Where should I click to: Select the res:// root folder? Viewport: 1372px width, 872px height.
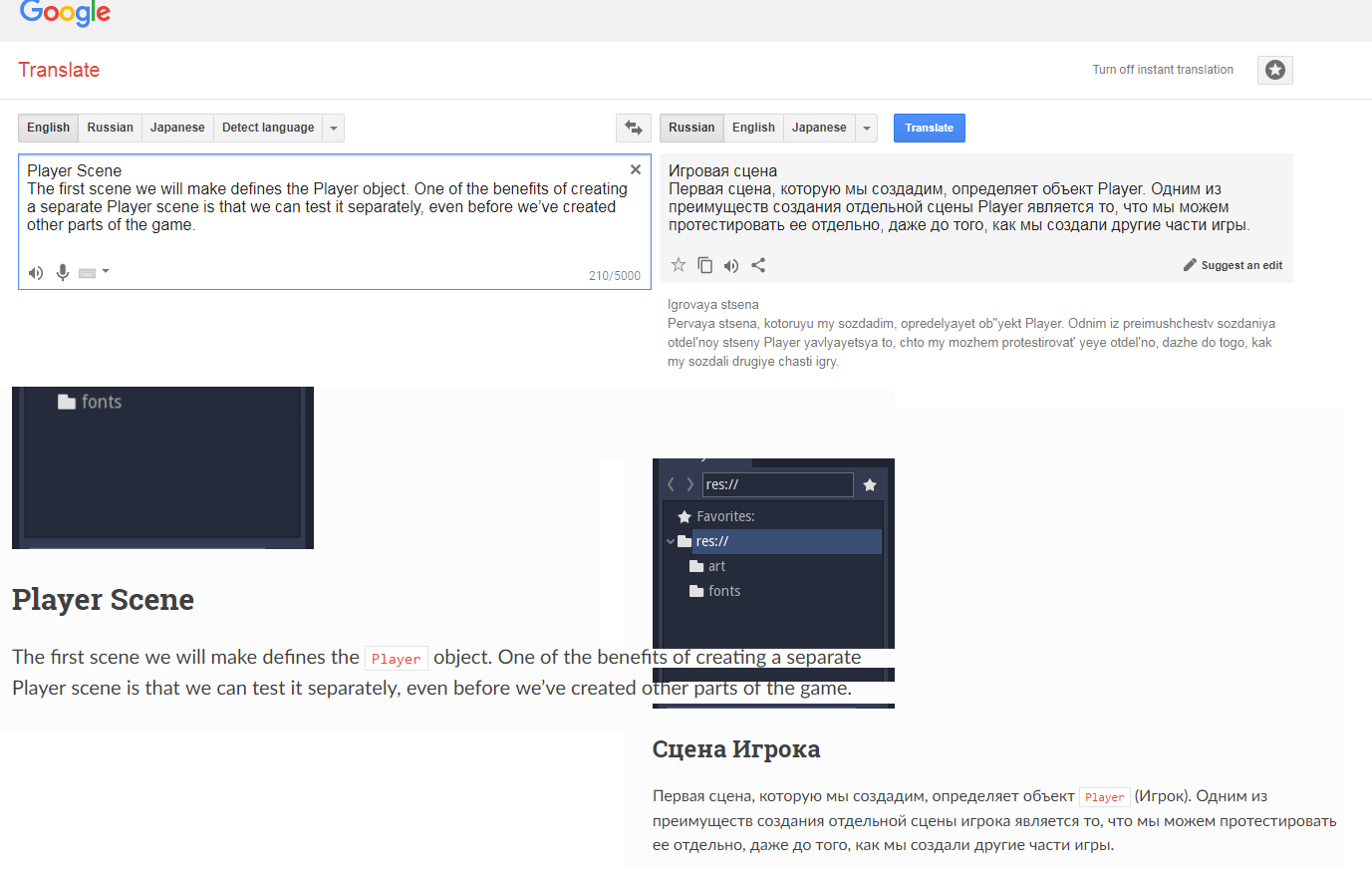click(x=773, y=541)
